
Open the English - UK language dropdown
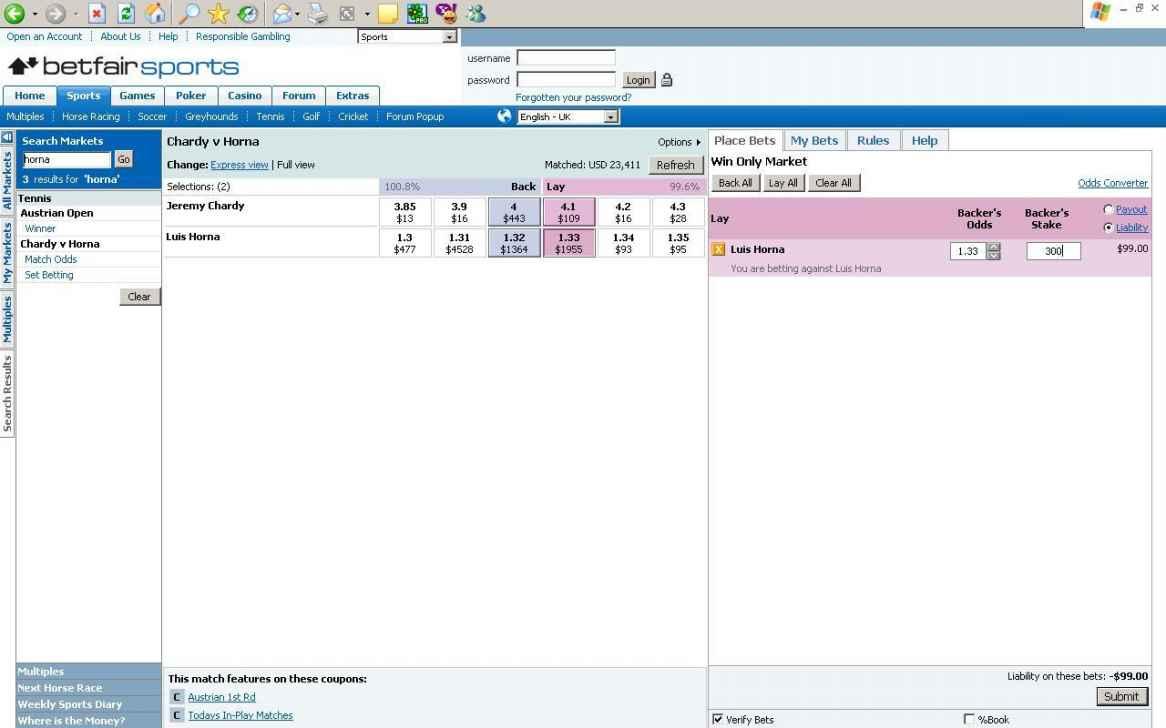pyautogui.click(x=568, y=117)
